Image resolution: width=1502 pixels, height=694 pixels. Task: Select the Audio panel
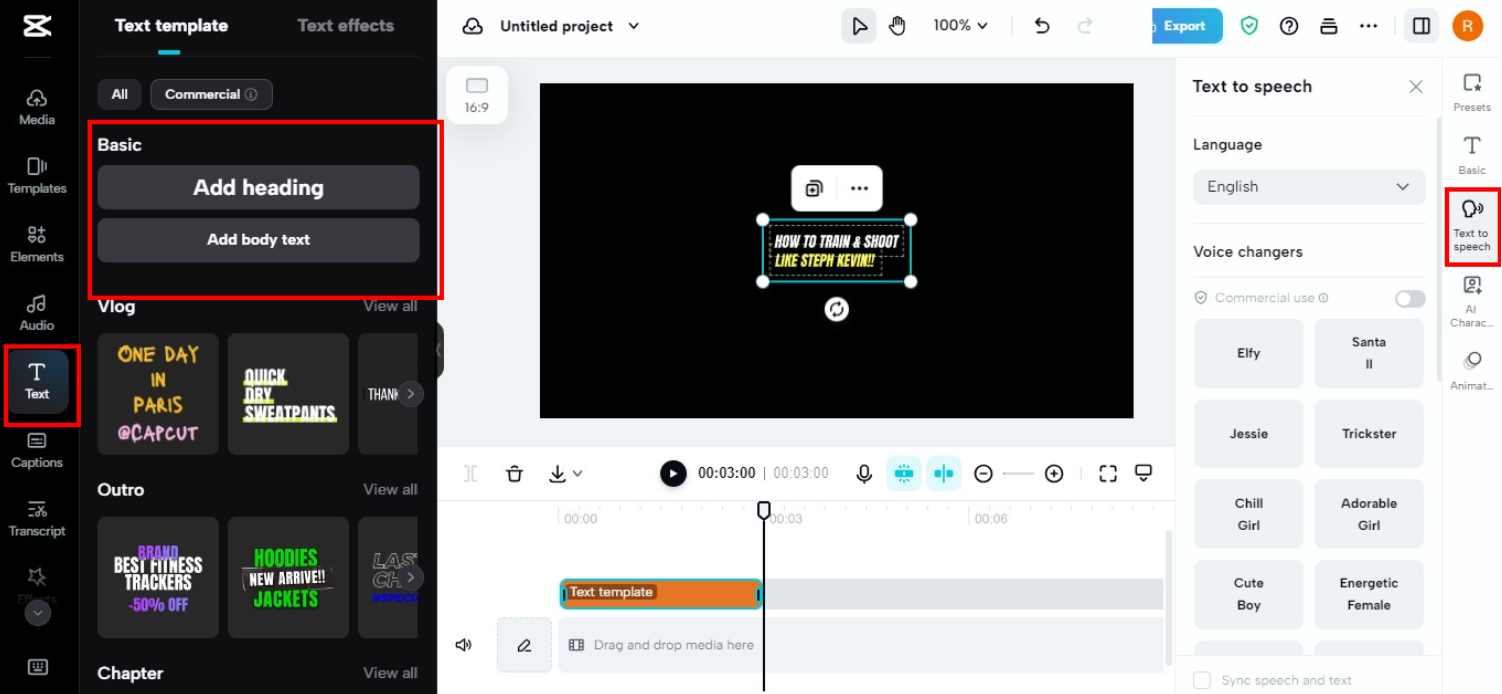(36, 311)
